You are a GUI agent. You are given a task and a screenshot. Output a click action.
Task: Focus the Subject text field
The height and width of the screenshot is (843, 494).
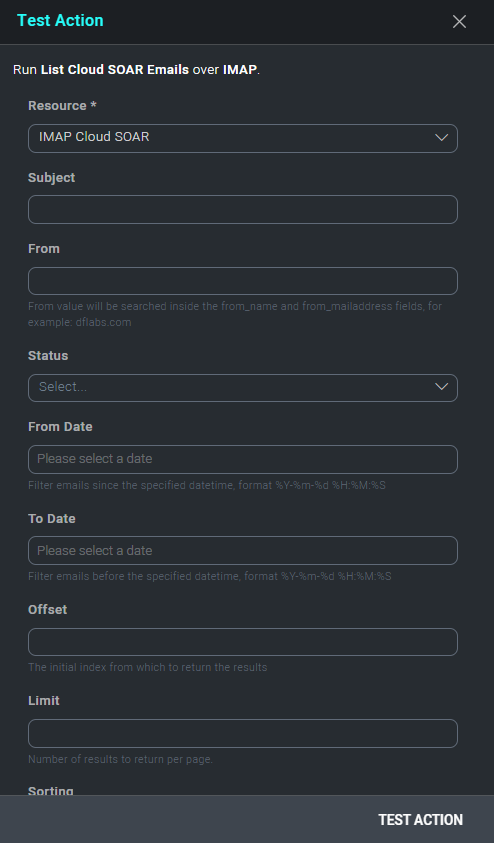pos(242,209)
